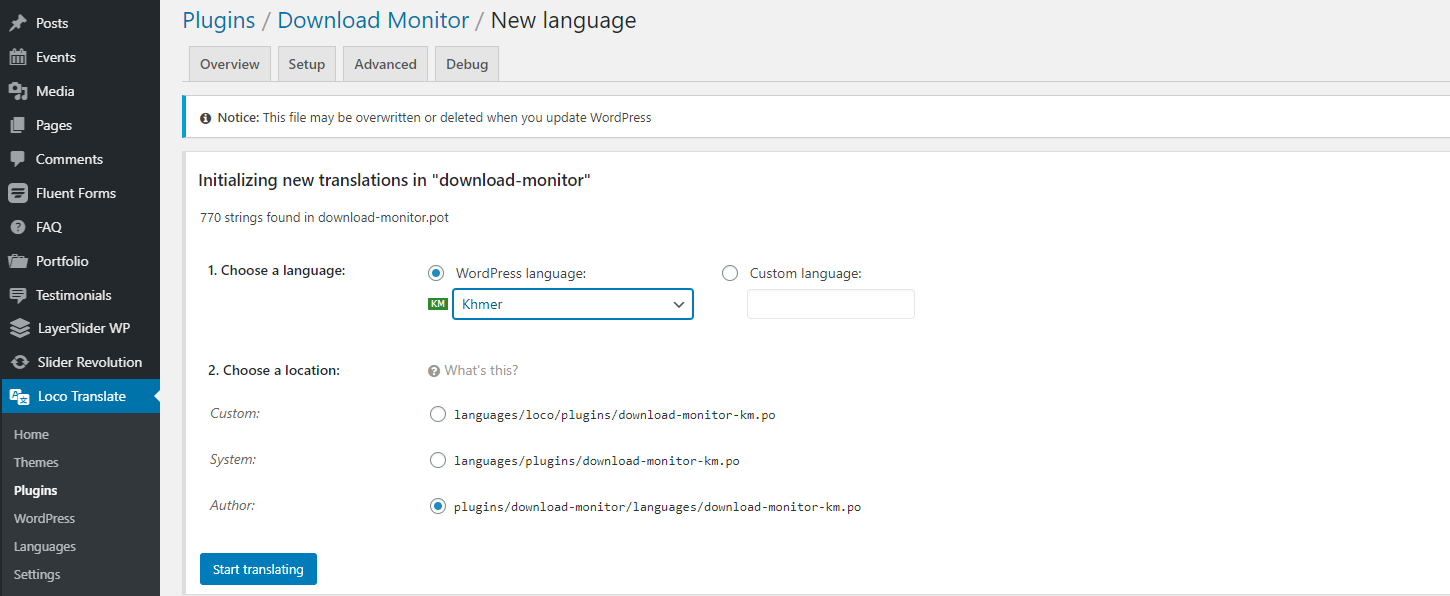Click the Slider Revolution refresh icon
The image size is (1450, 596).
click(19, 362)
